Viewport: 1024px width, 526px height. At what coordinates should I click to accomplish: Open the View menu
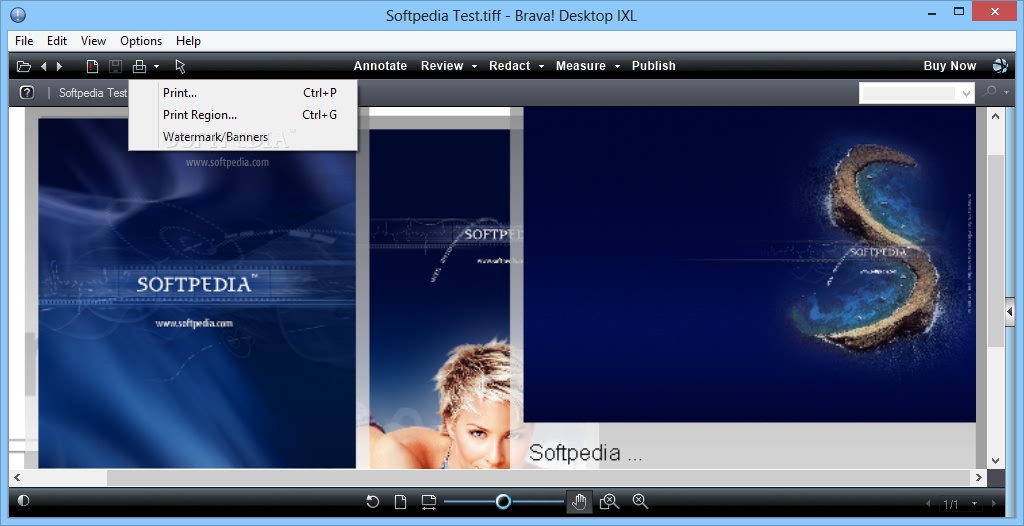[x=93, y=41]
